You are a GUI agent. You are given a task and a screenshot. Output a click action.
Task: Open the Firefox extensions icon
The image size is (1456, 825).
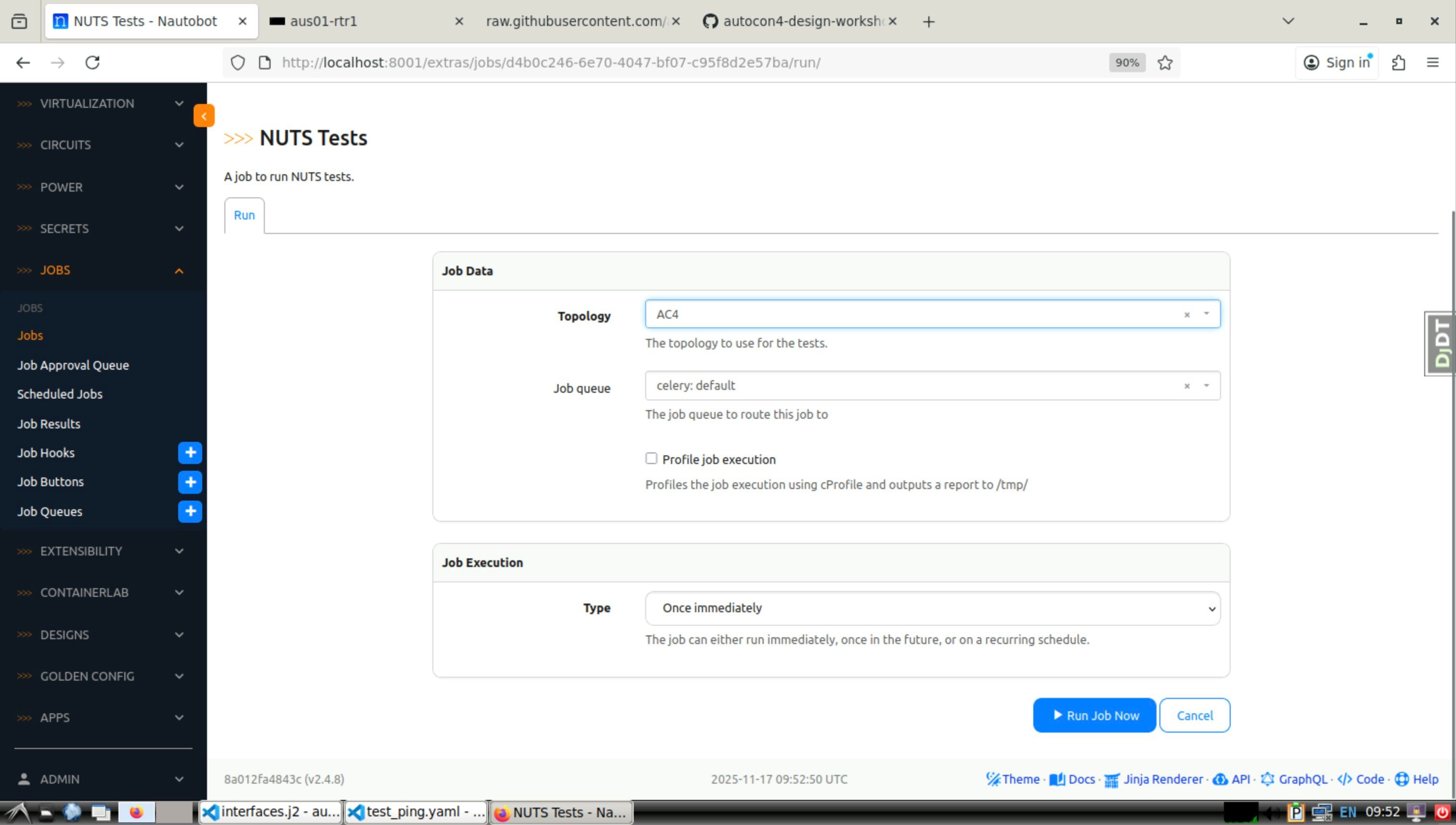tap(1398, 62)
